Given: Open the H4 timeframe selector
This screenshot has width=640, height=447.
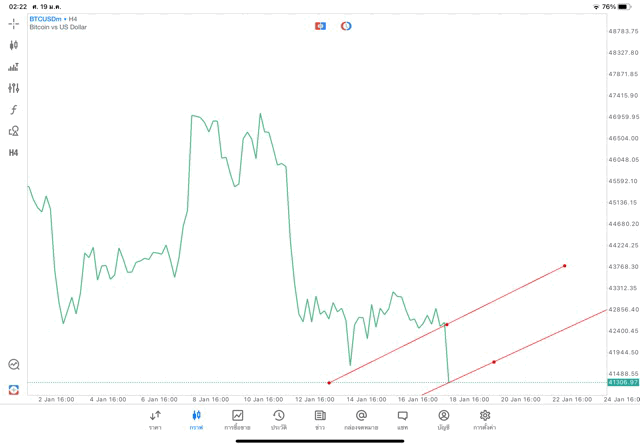Looking at the screenshot, I should click(x=14, y=153).
